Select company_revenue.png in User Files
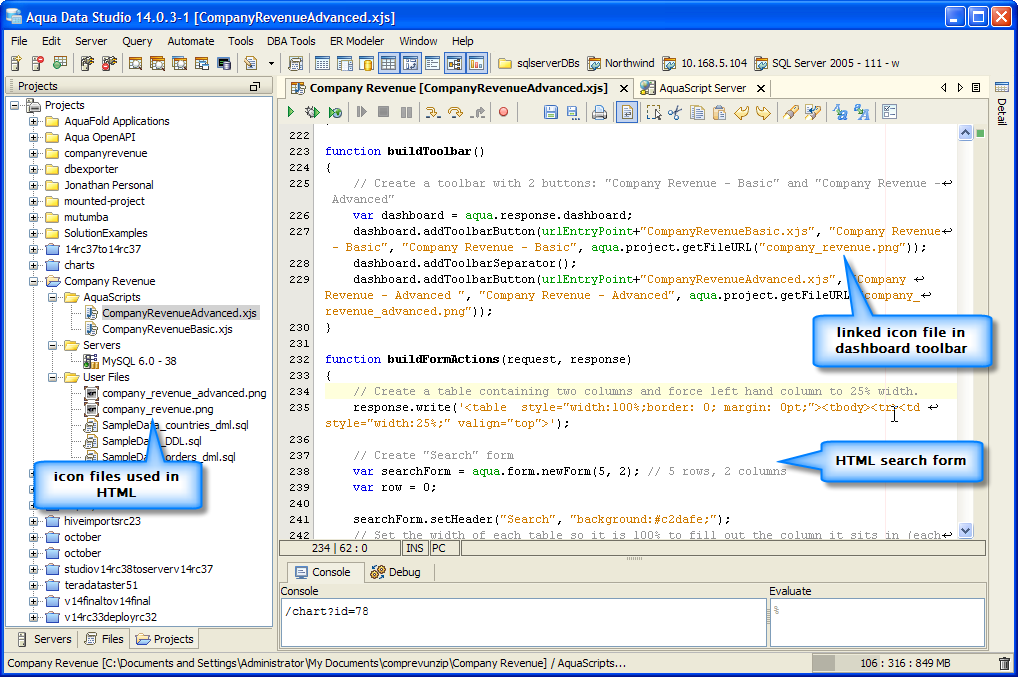Image resolution: width=1018 pixels, height=677 pixels. click(x=158, y=409)
